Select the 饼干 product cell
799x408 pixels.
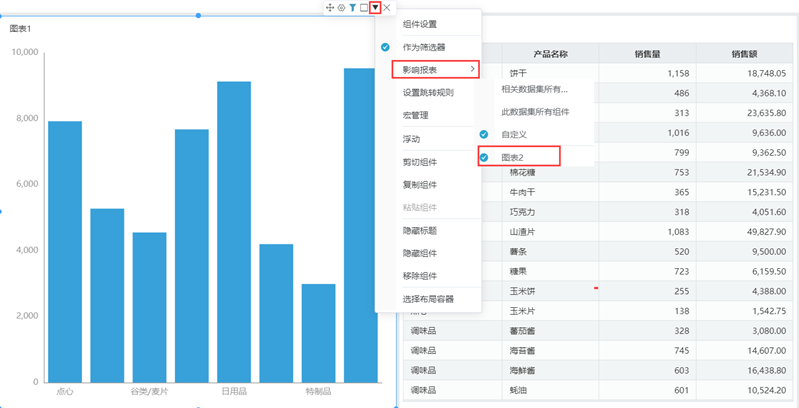point(550,73)
